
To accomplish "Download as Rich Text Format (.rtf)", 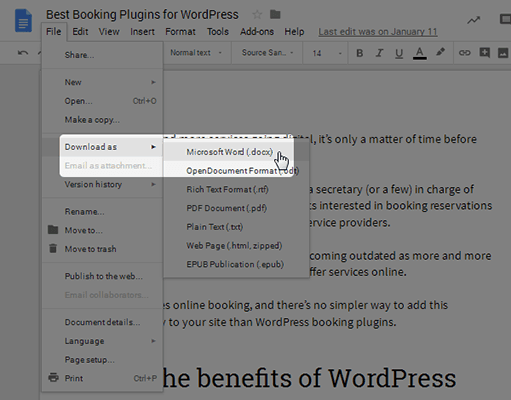I will (236, 189).
